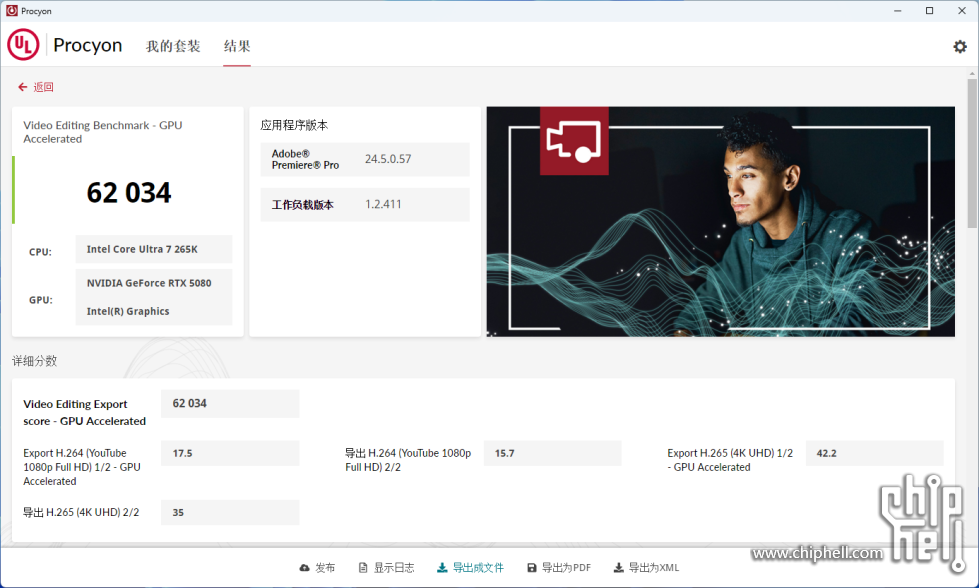This screenshot has width=979, height=588.
Task: Click the H.265 4K 1/2 value 42.2
Action: [x=827, y=453]
